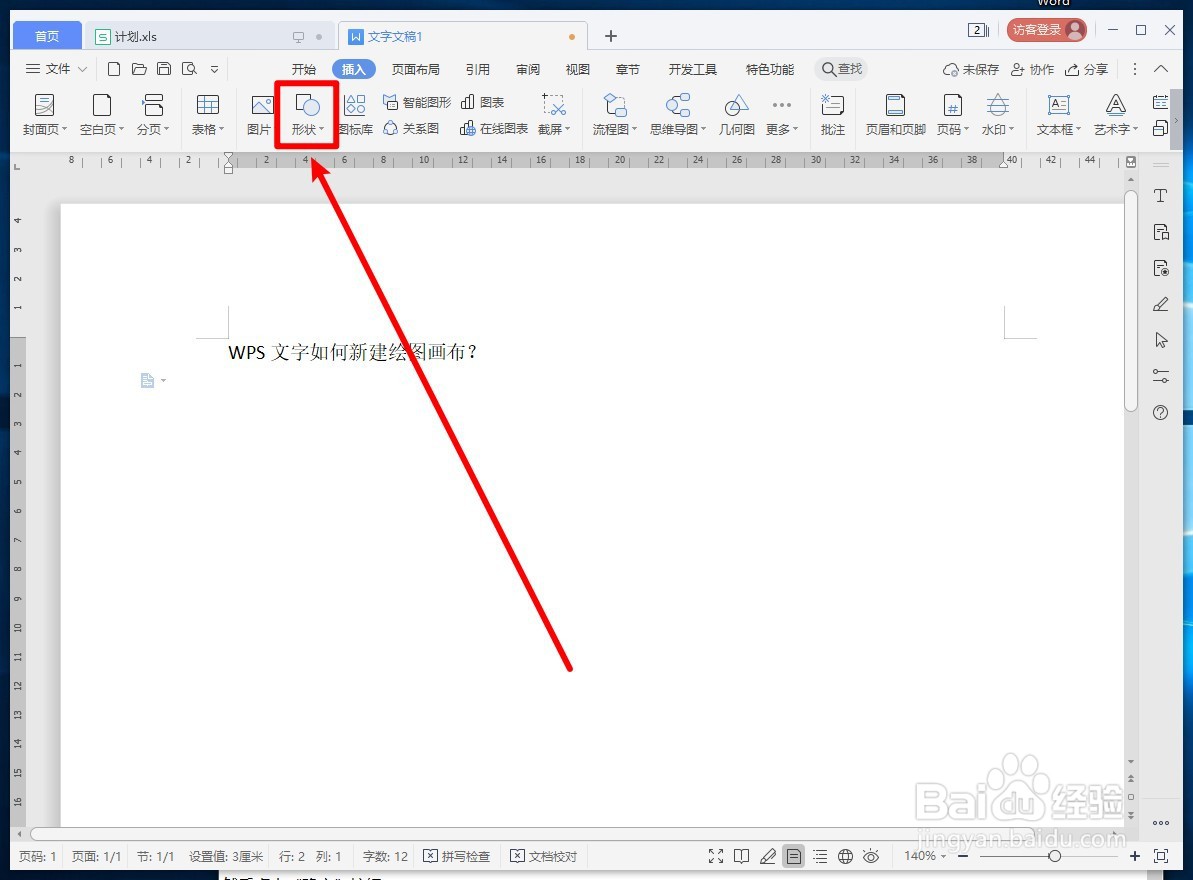Click the save icon in quick access
Image resolution: width=1193 pixels, height=880 pixels.
click(x=164, y=69)
